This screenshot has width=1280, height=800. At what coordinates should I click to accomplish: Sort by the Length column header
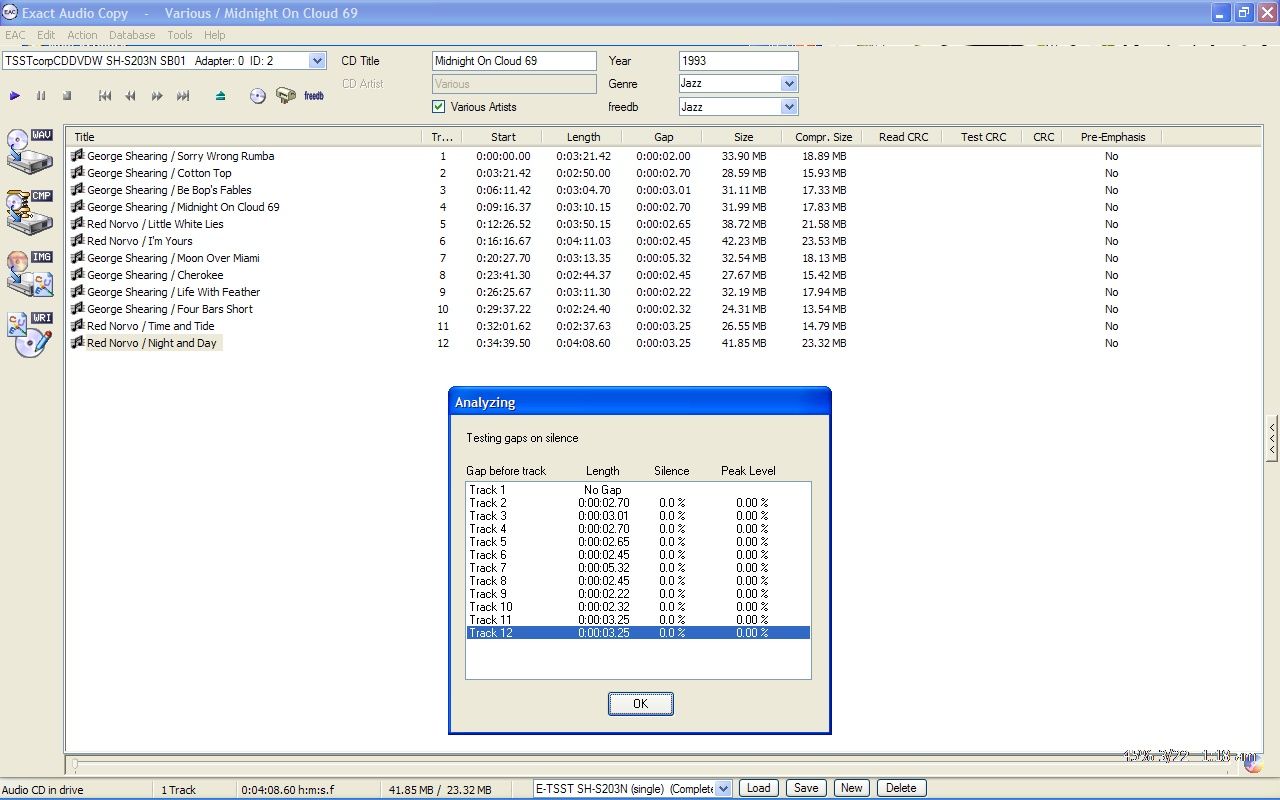click(x=582, y=137)
